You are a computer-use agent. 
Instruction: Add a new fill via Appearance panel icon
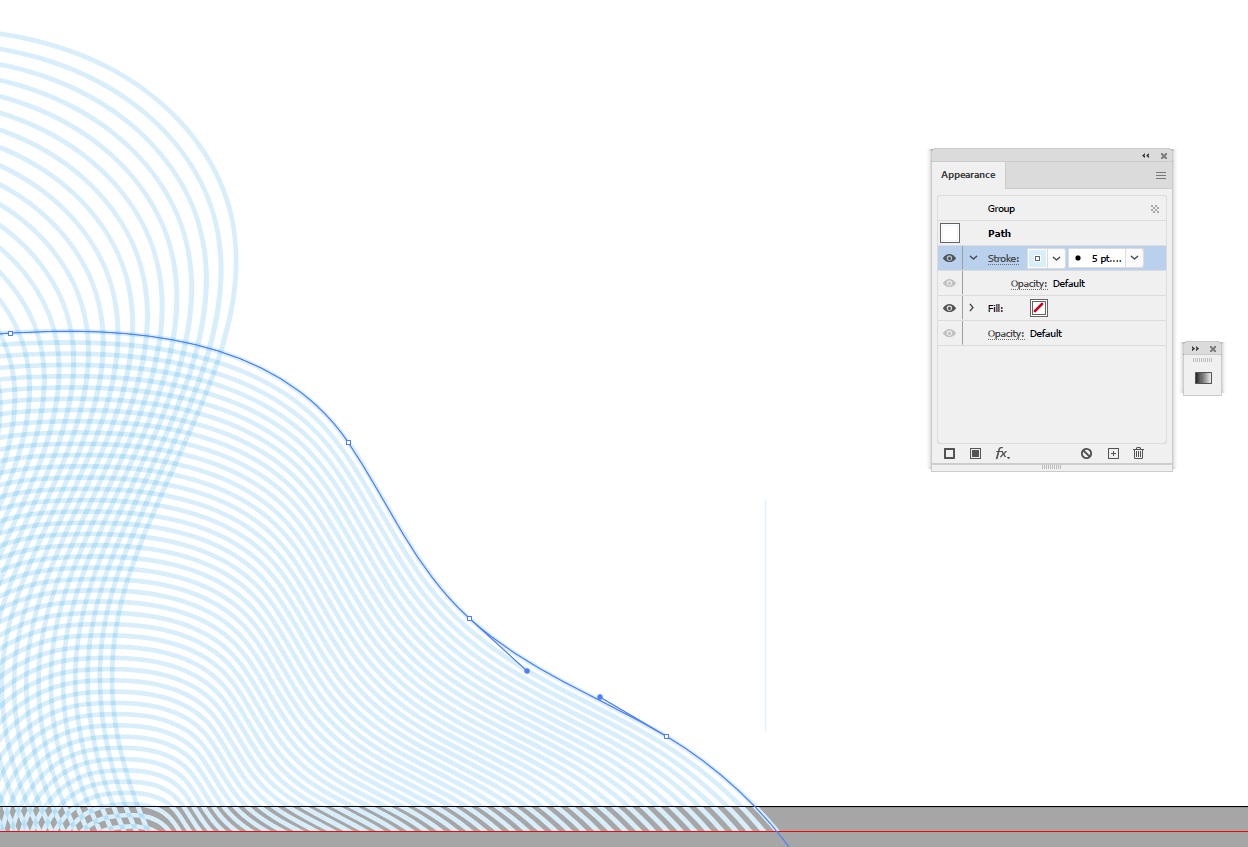coord(974,453)
